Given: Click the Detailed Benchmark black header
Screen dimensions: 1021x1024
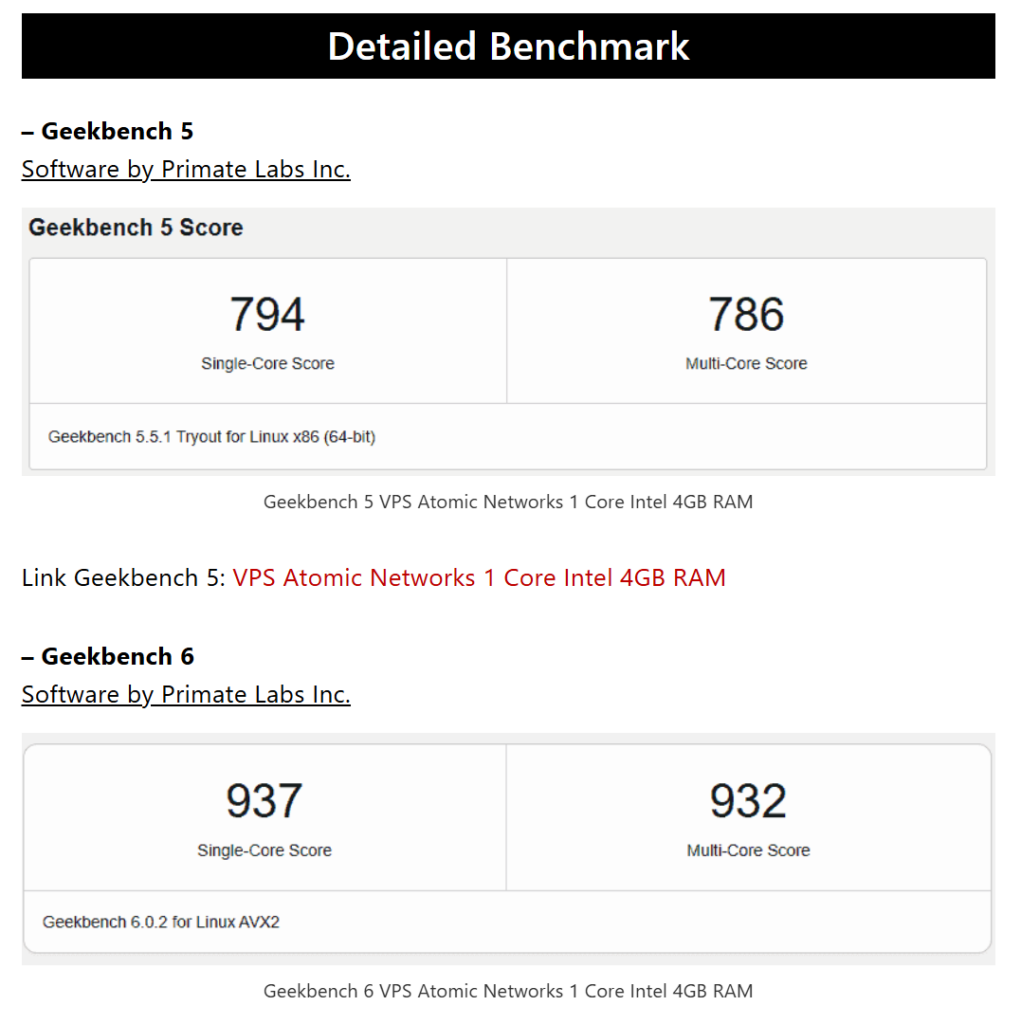Looking at the screenshot, I should pyautogui.click(x=508, y=46).
